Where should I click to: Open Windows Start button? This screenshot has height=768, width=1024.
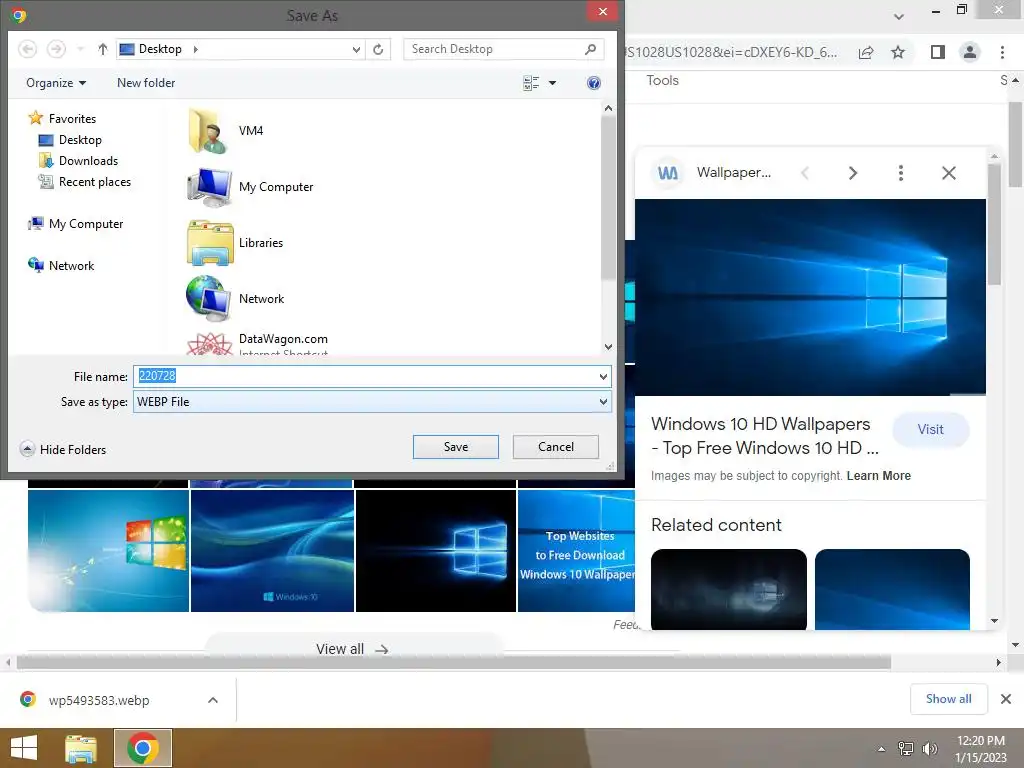coord(24,748)
